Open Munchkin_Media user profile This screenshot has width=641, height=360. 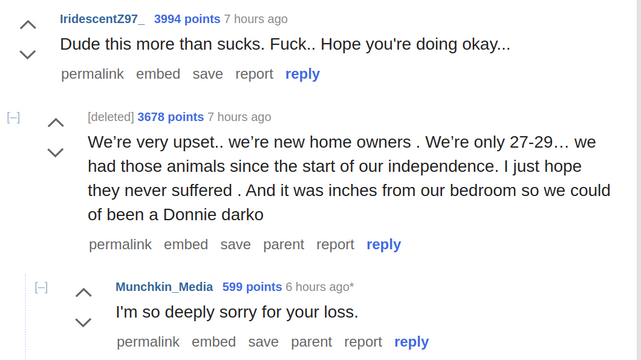click(164, 287)
